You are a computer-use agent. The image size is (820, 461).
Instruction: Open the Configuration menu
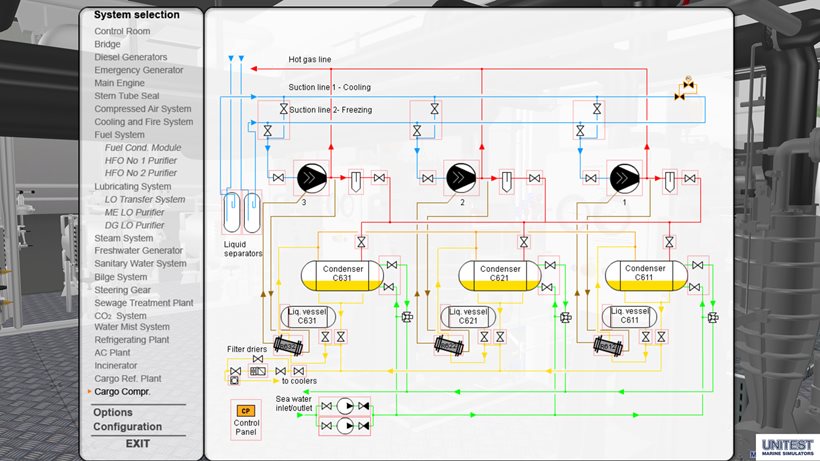click(127, 427)
